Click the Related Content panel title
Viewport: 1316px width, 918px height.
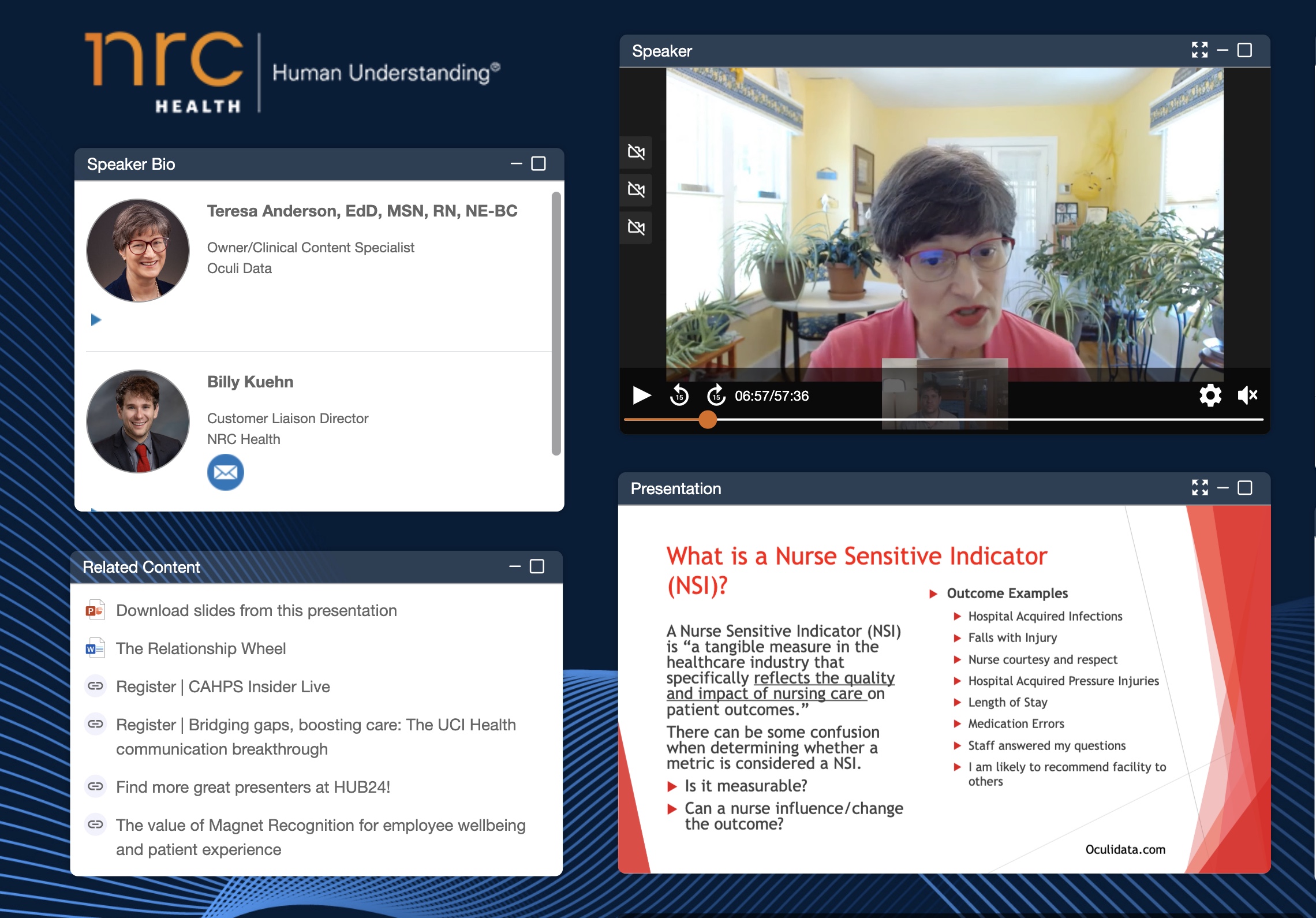coord(141,567)
